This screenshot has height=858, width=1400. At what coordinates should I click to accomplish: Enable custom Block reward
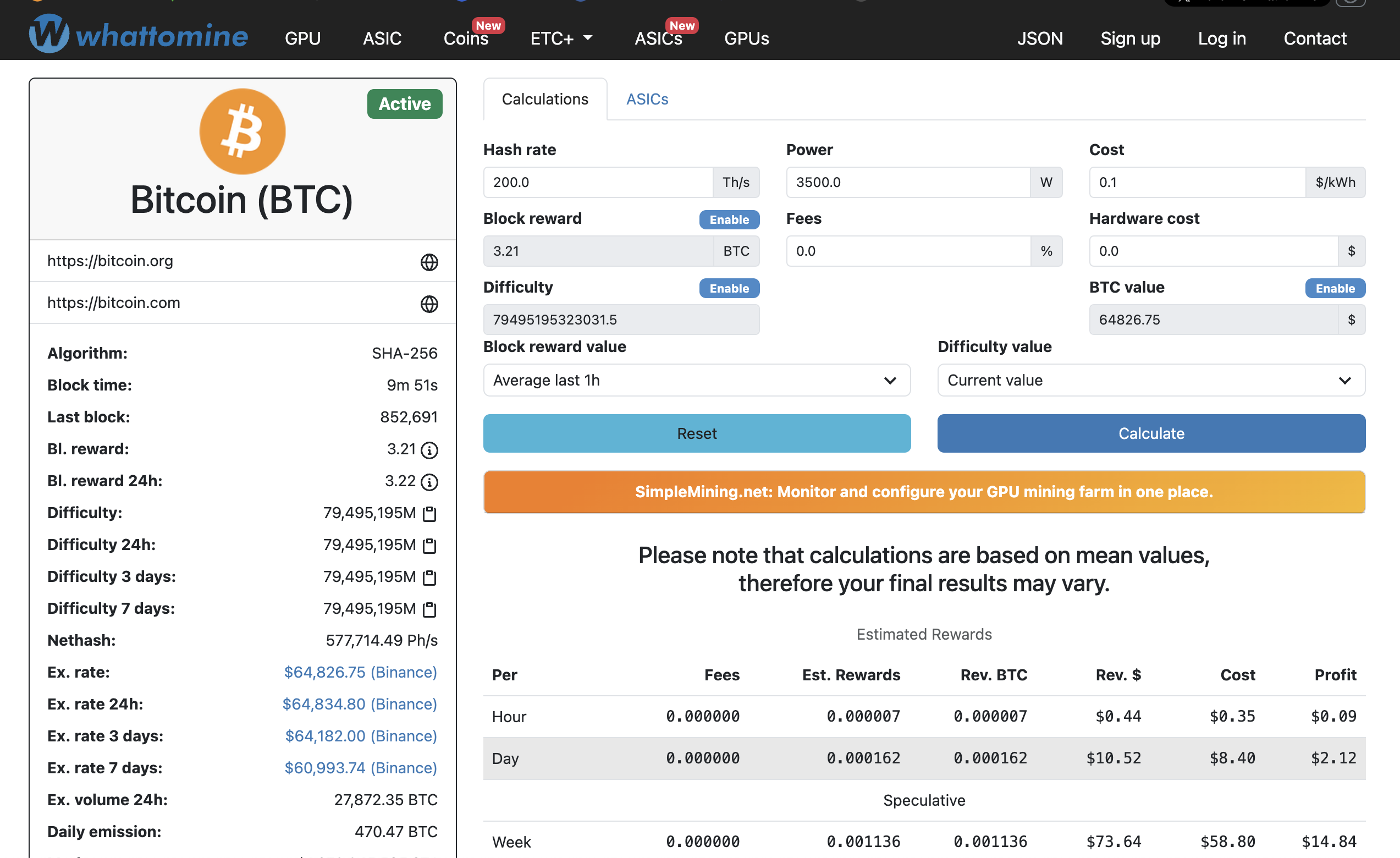pyautogui.click(x=729, y=219)
